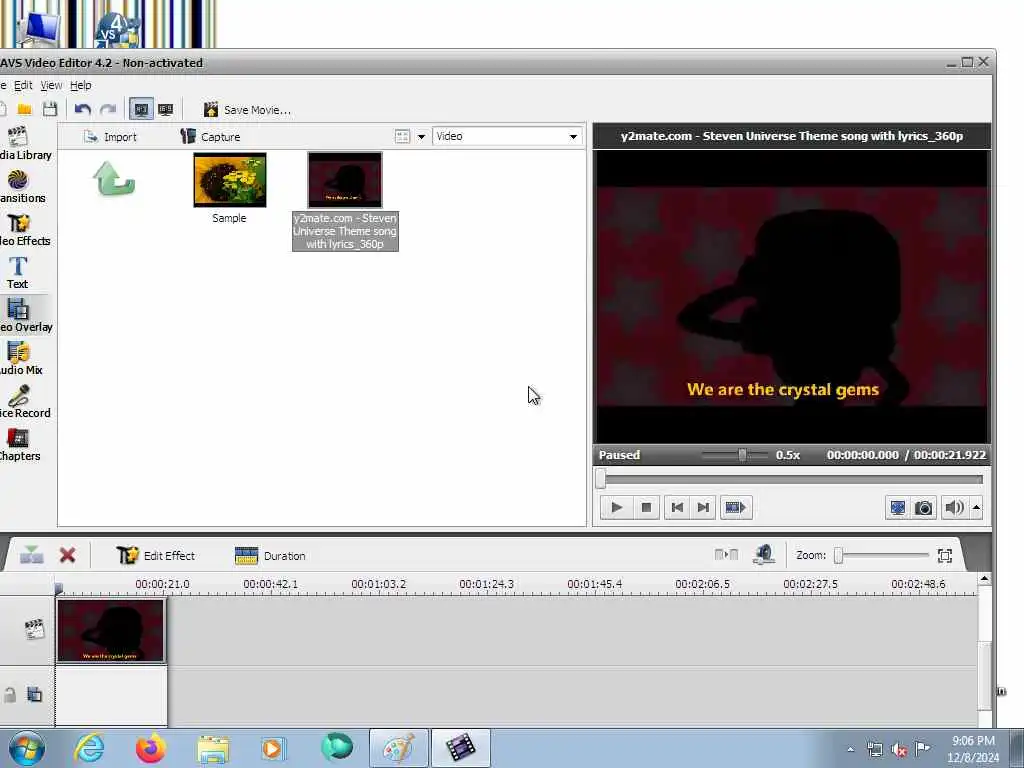This screenshot has height=768, width=1024.
Task: Click Save Movie button
Action: point(247,110)
